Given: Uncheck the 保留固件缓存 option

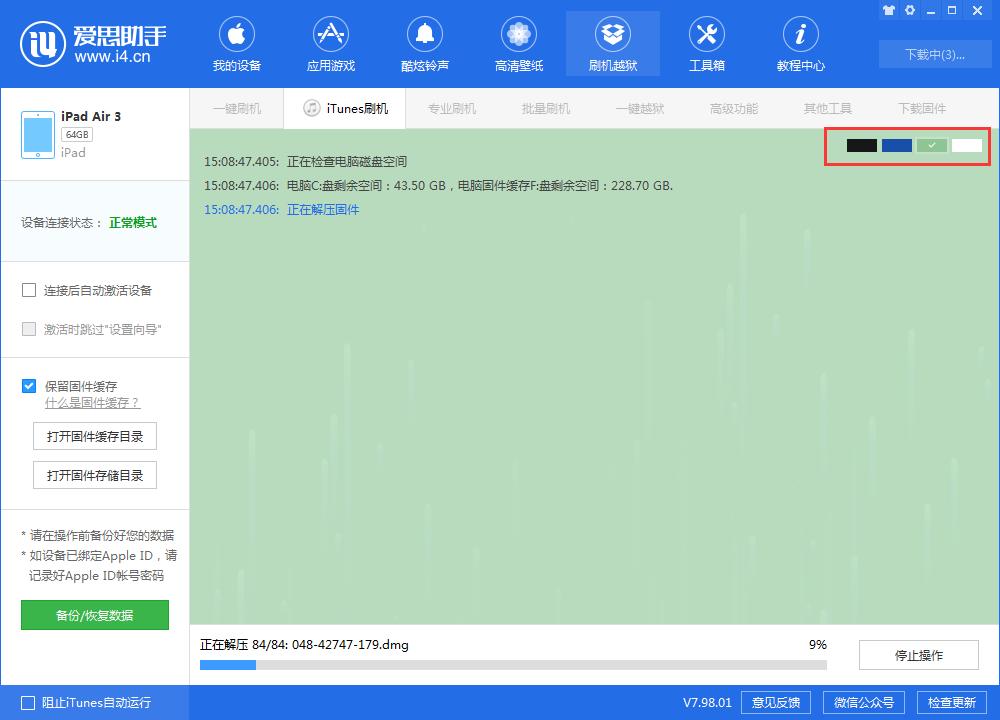Looking at the screenshot, I should tap(29, 385).
